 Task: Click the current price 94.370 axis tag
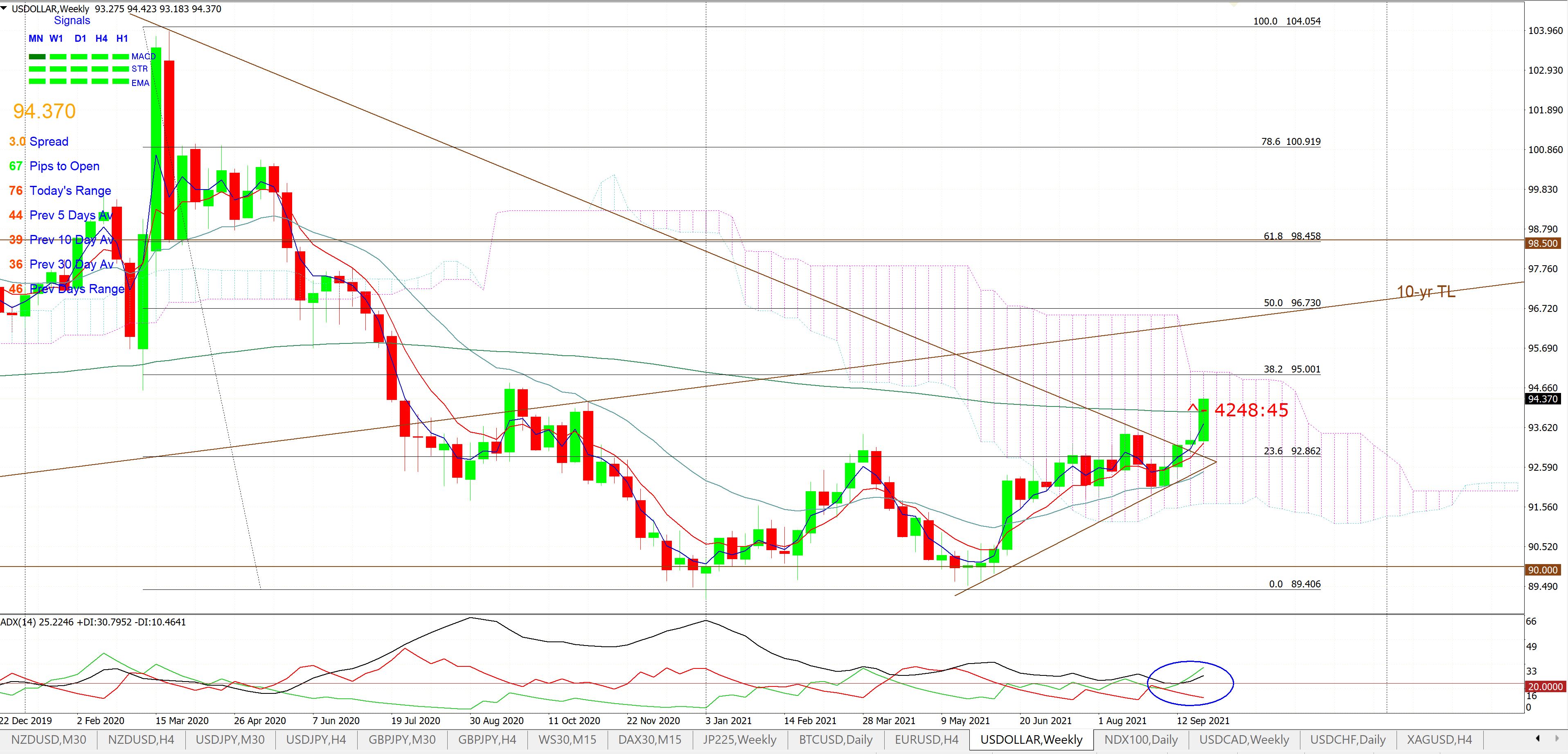point(1543,399)
